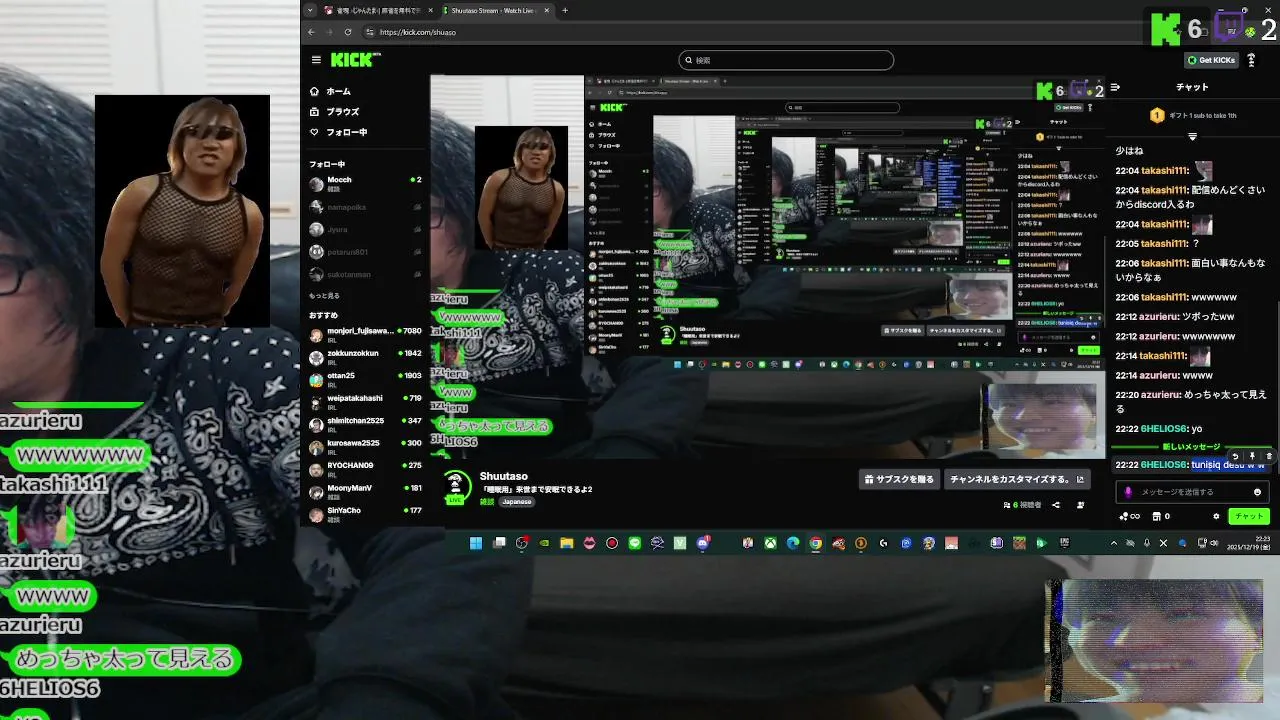Screen dimensions: 1280x720
Task: Open emoji picker in chat input
Action: coord(1257,492)
